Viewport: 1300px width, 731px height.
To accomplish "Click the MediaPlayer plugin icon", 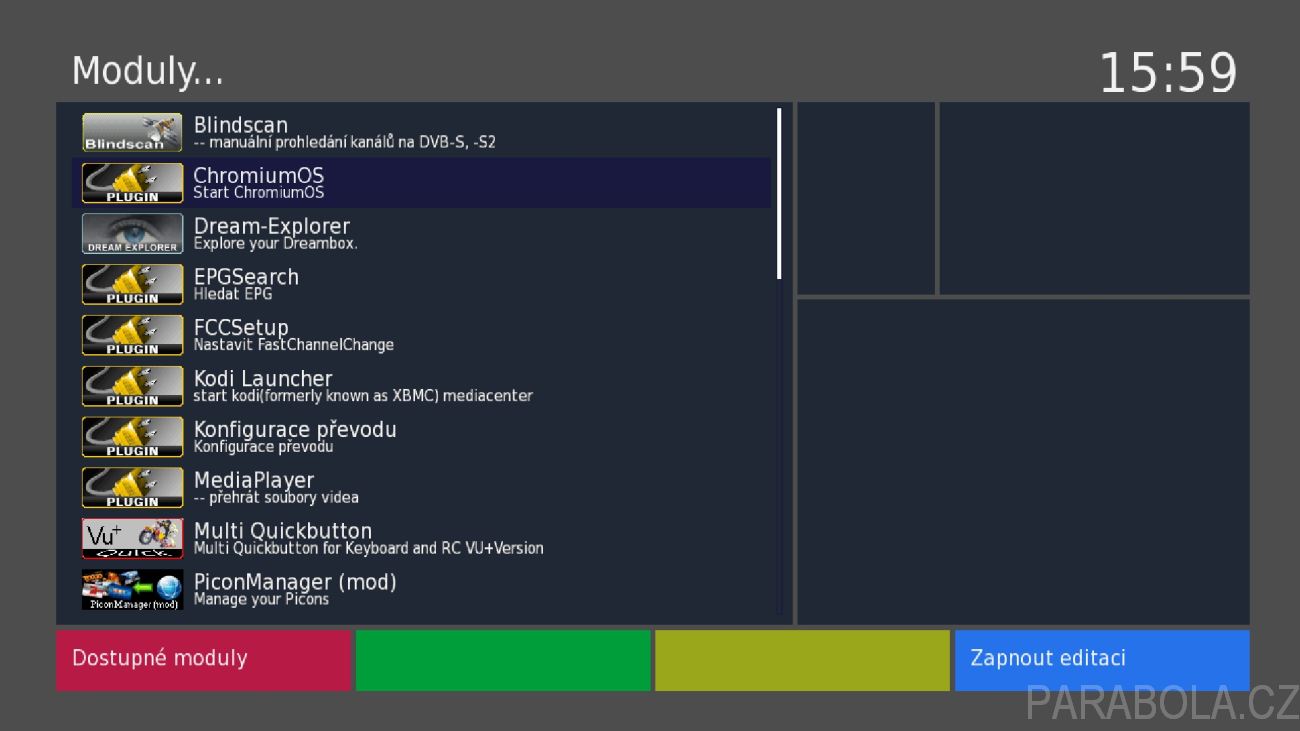I will click(132, 488).
